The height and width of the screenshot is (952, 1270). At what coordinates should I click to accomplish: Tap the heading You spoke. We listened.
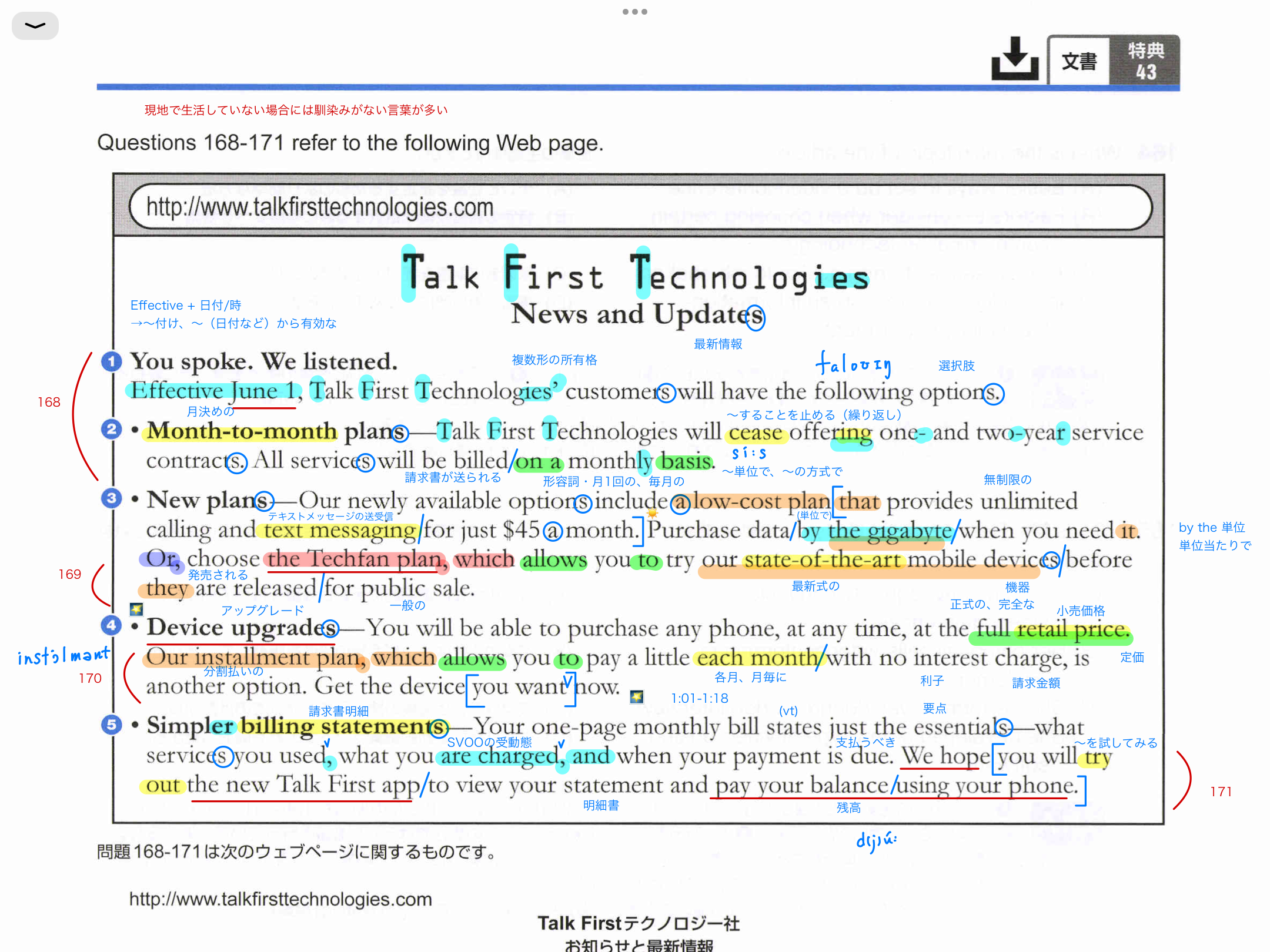(x=263, y=361)
